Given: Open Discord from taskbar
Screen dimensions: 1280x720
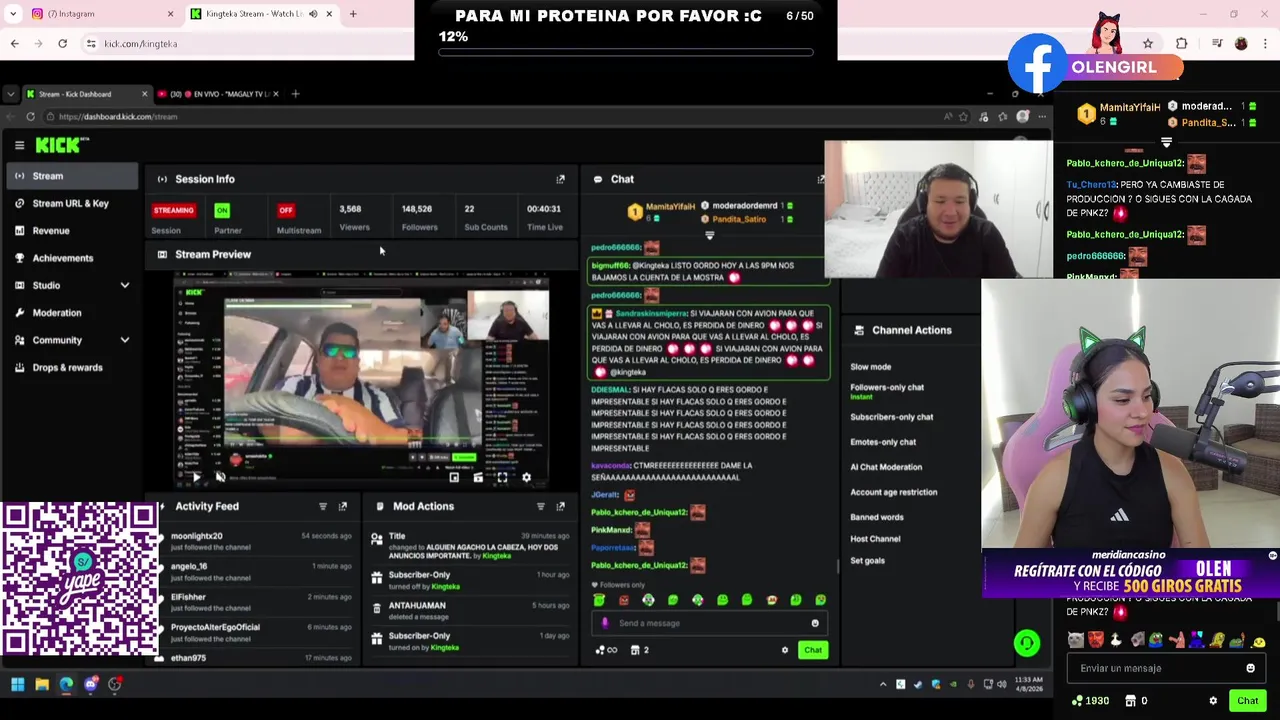Looking at the screenshot, I should tap(91, 685).
